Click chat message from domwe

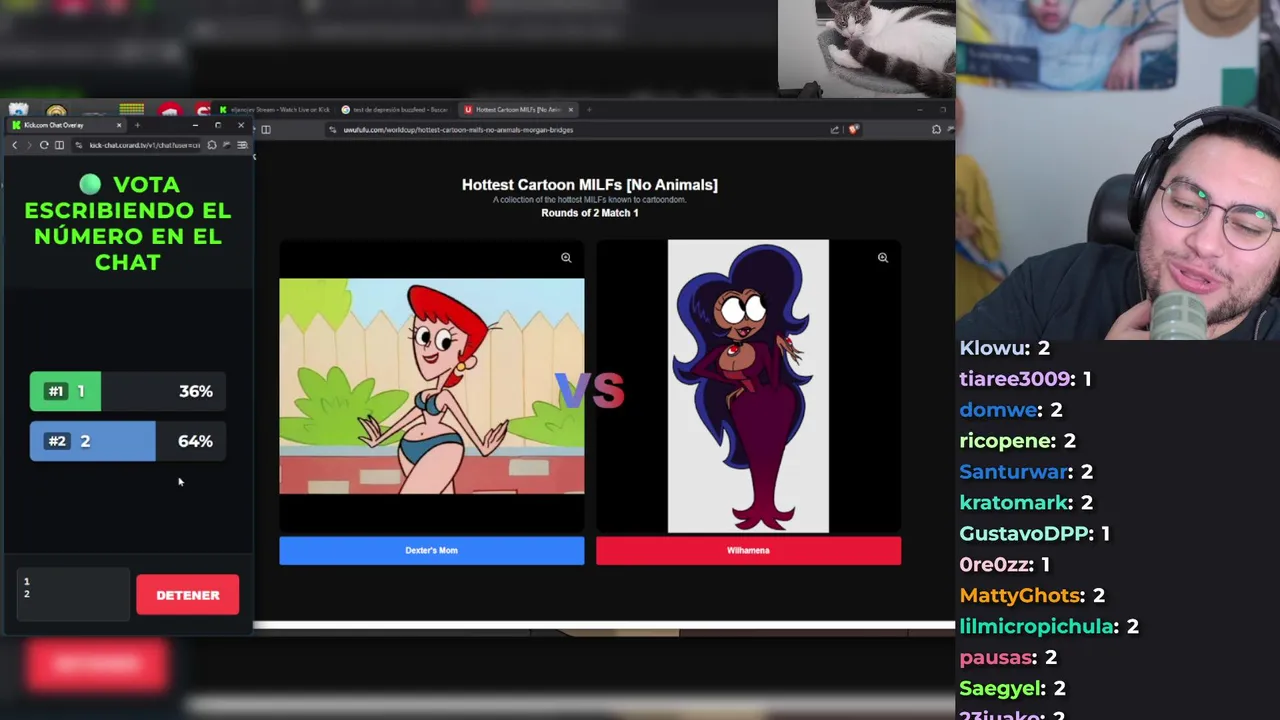[x=1011, y=410]
